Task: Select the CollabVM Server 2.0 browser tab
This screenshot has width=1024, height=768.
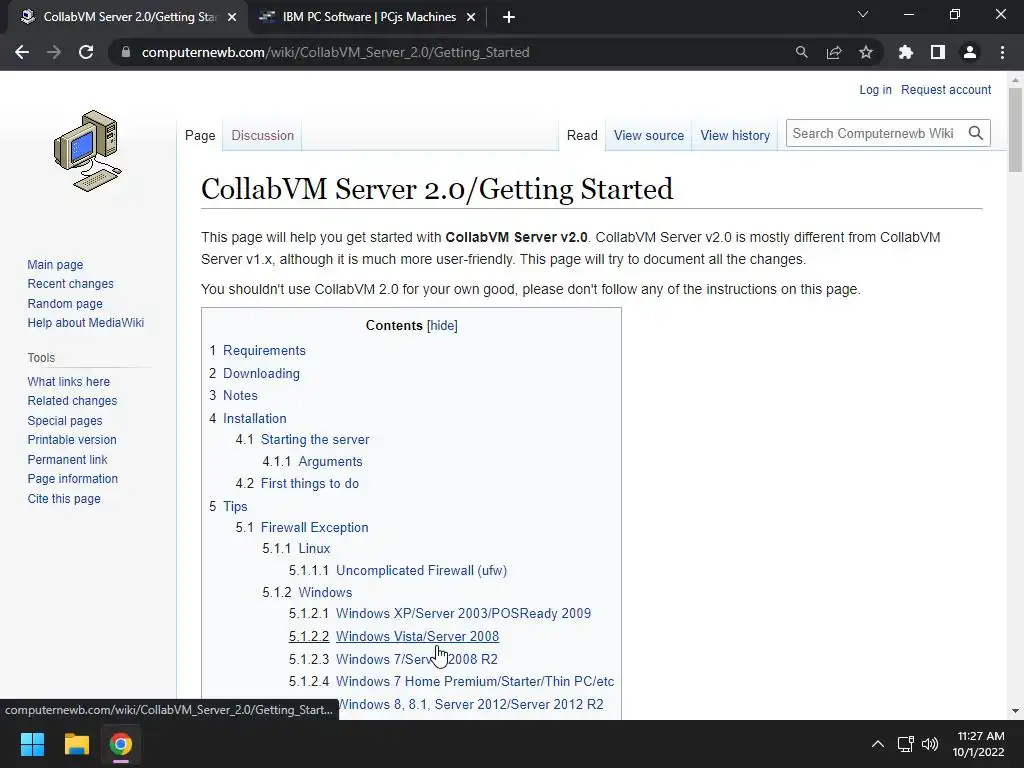Action: click(129, 18)
